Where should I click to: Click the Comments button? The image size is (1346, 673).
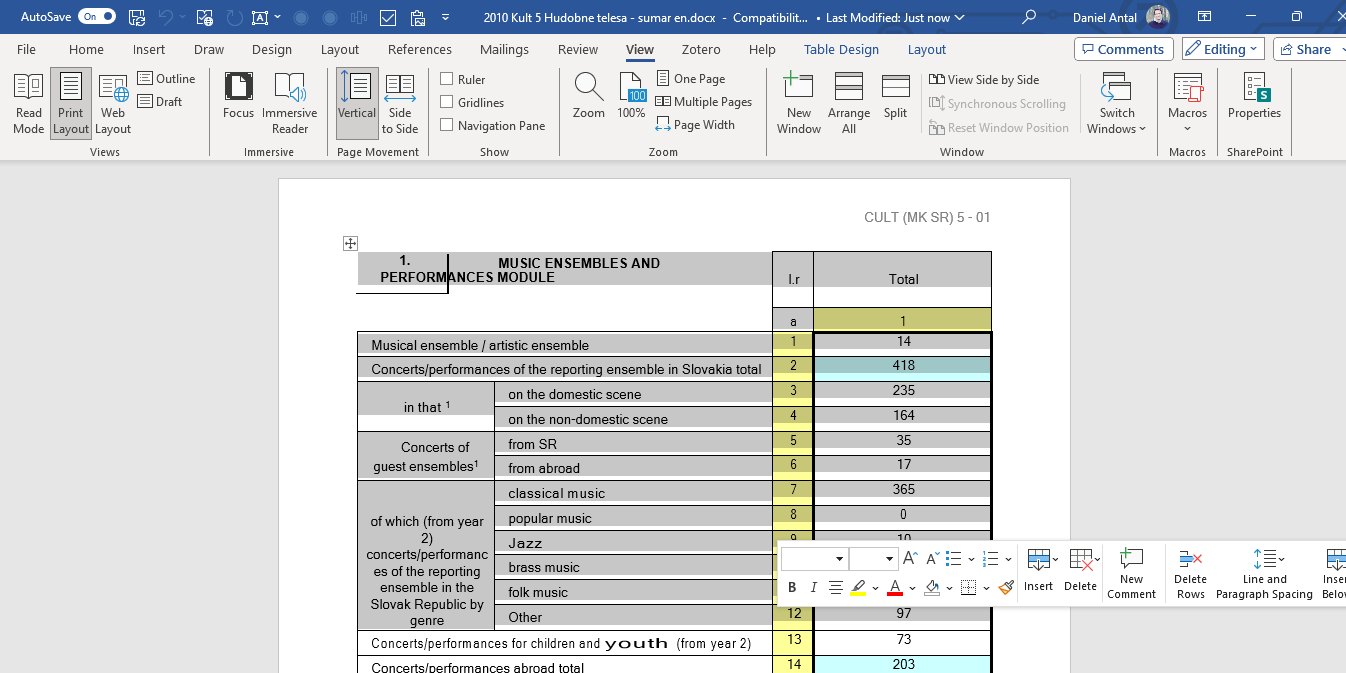click(x=1123, y=49)
